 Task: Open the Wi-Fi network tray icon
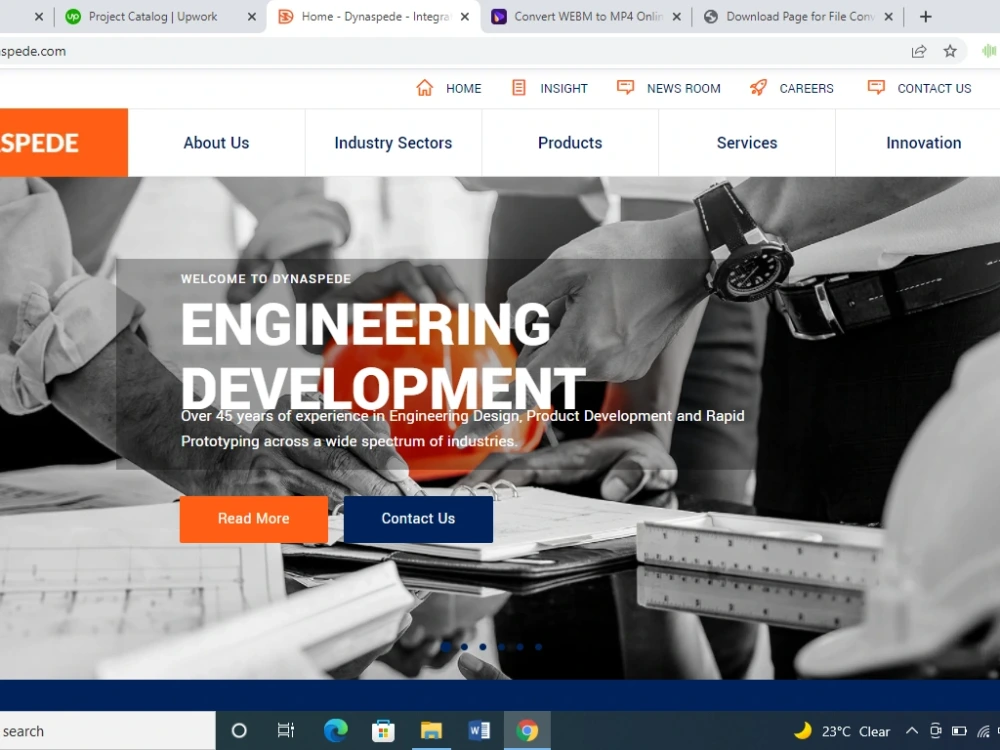tap(983, 731)
